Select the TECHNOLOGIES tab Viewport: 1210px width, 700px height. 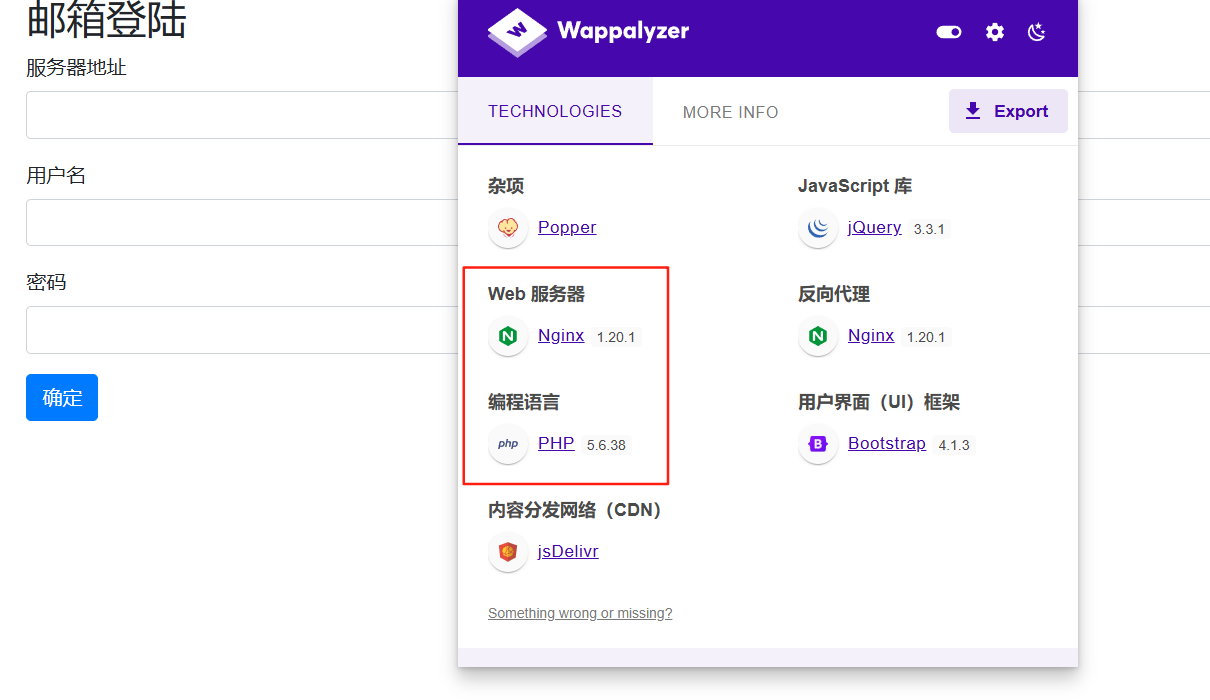(x=555, y=111)
